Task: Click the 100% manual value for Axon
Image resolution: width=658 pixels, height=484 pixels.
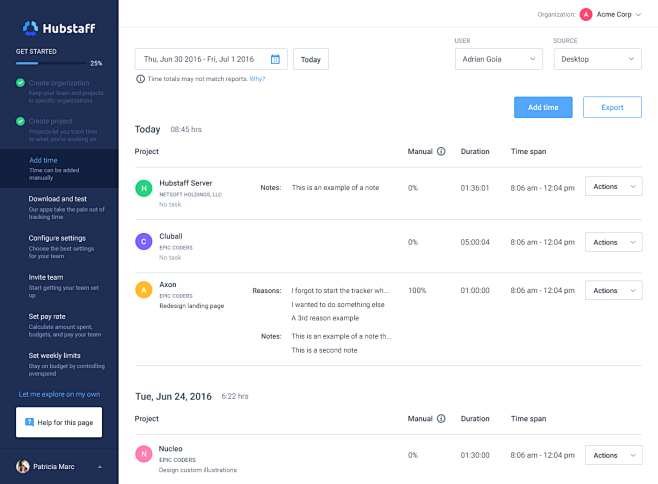Action: [417, 290]
